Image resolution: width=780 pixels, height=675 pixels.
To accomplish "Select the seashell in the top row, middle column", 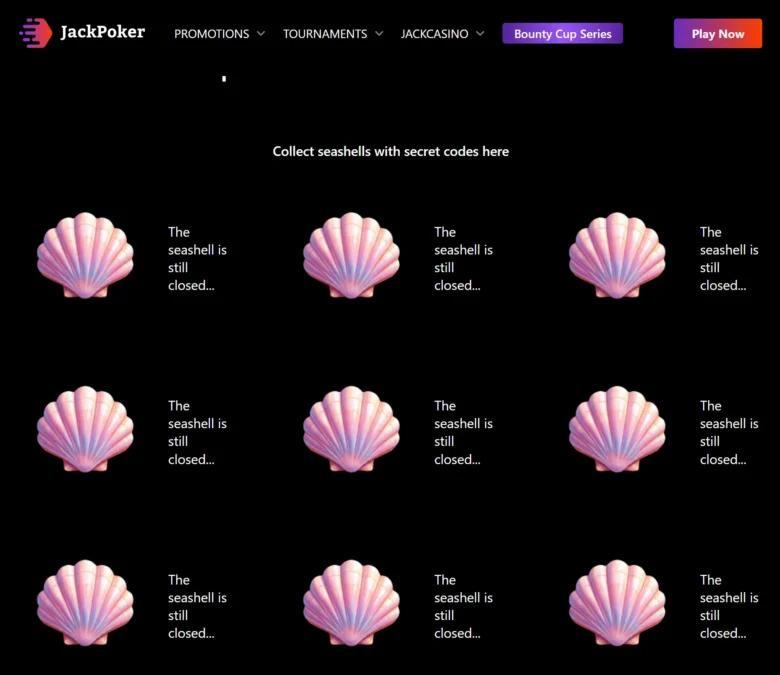I will point(351,255).
